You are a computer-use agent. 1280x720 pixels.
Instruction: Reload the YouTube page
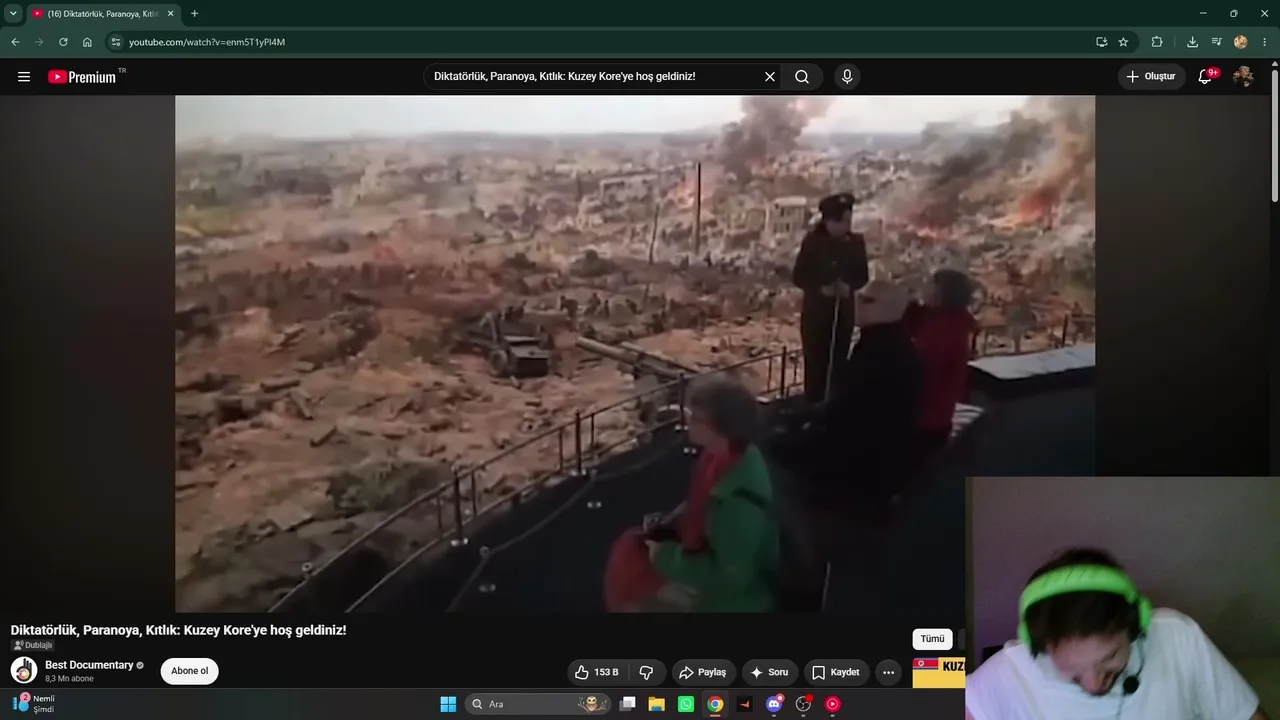63,42
